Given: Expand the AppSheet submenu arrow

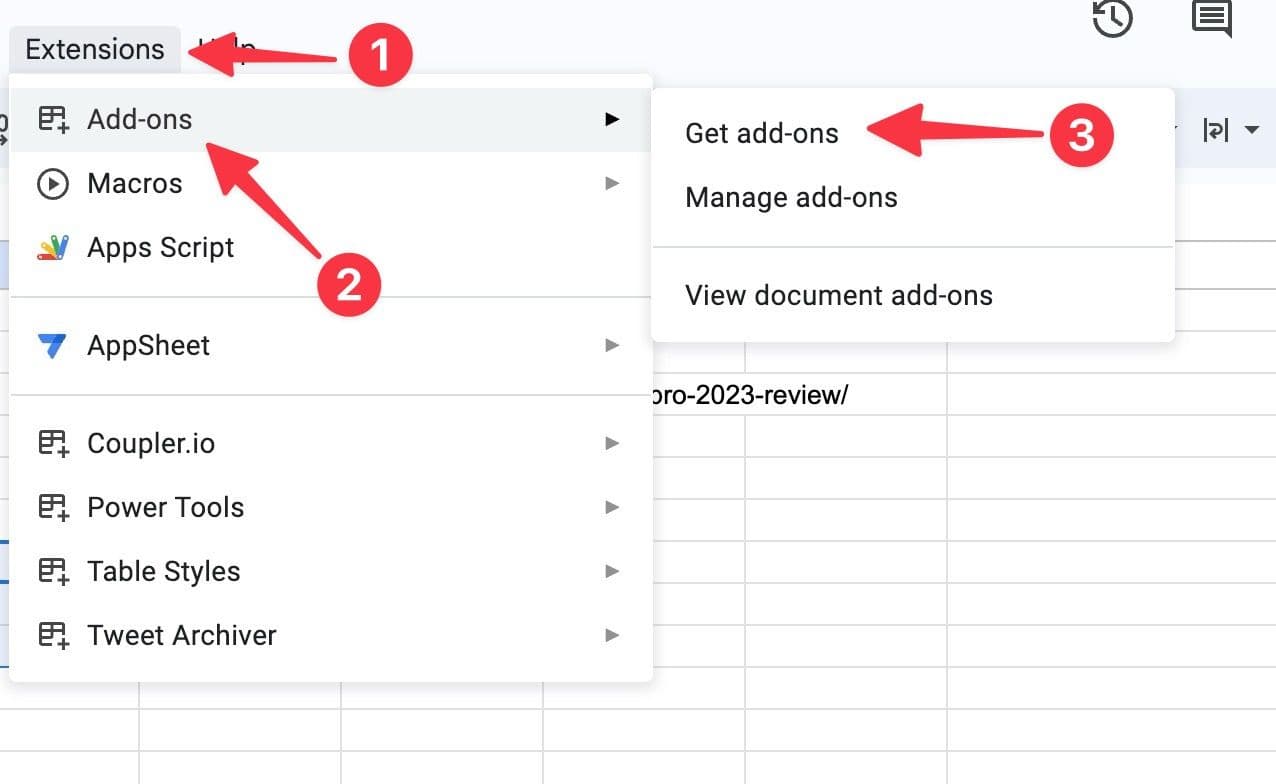Looking at the screenshot, I should [612, 346].
